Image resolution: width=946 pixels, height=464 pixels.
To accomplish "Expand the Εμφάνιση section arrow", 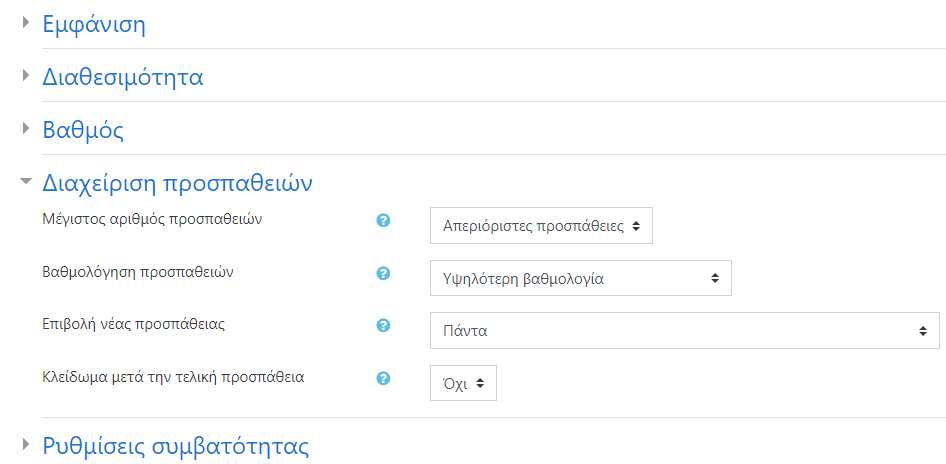I will pos(26,23).
